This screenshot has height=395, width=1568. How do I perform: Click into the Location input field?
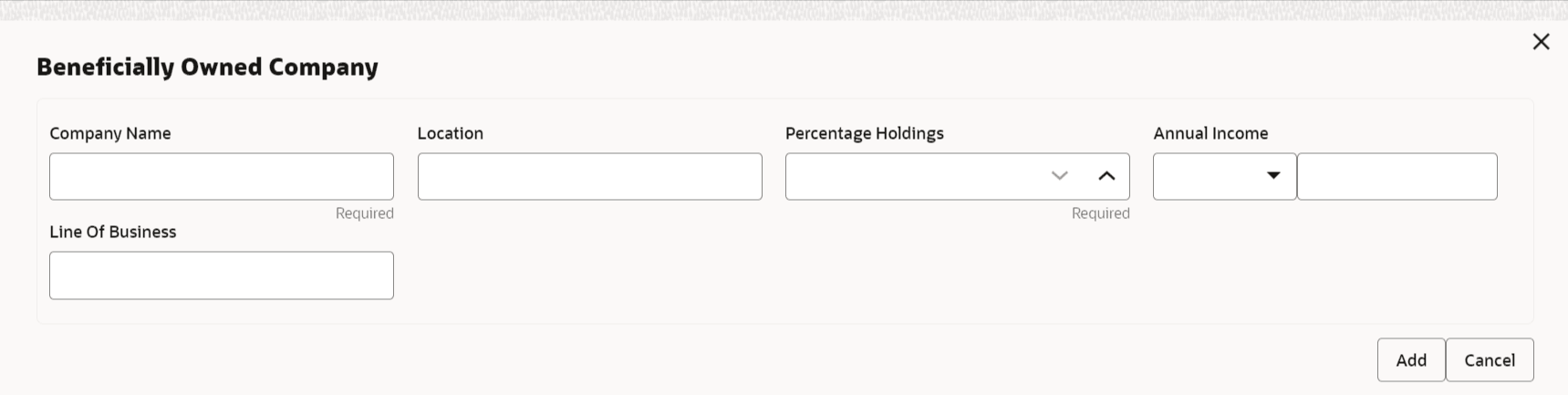click(589, 177)
